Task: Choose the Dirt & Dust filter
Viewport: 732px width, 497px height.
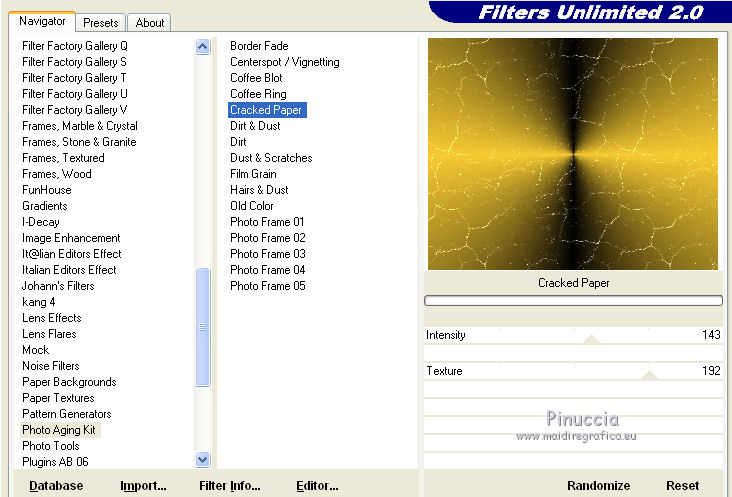Action: click(x=255, y=126)
